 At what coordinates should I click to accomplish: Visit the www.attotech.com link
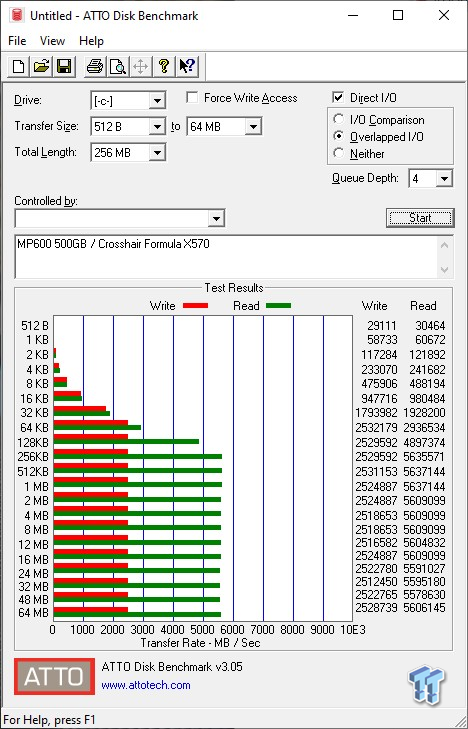(146, 685)
